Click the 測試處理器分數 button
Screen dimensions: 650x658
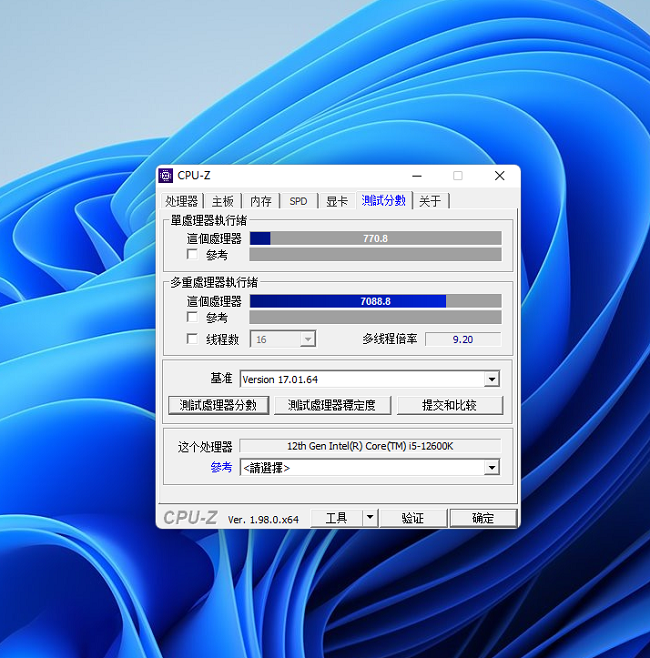[x=218, y=405]
